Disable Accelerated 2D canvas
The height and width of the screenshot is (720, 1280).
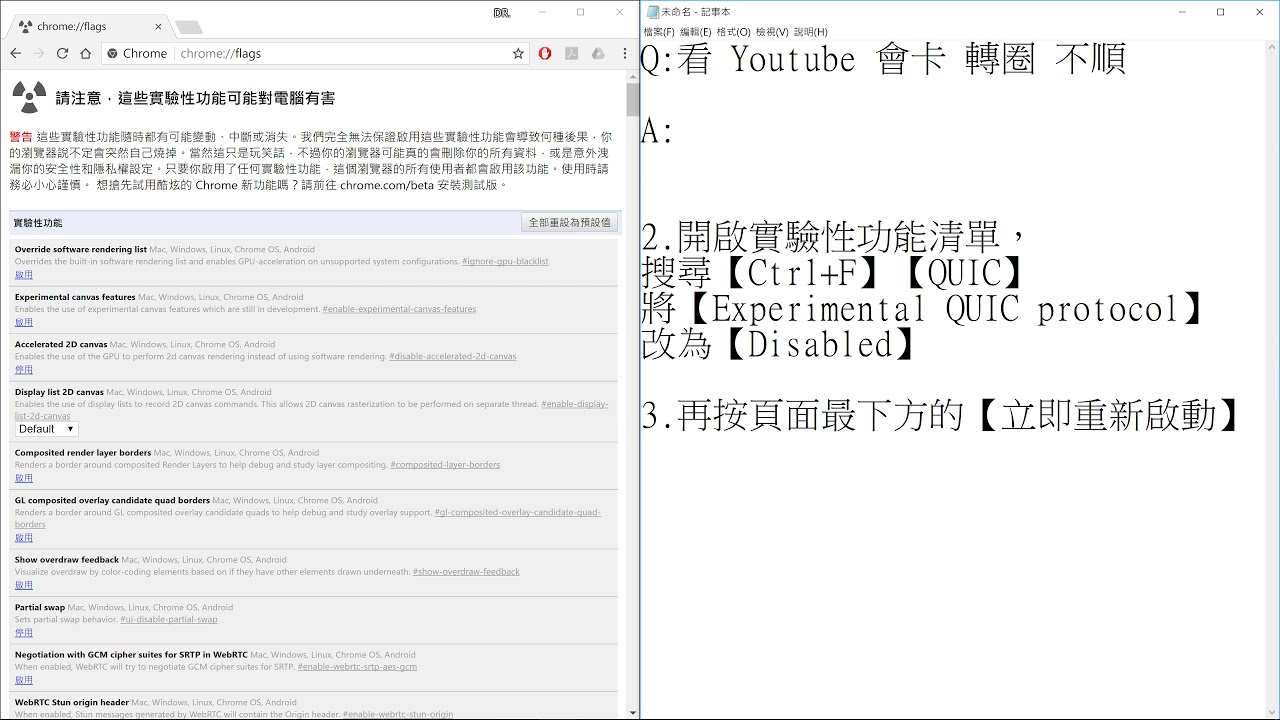24,369
